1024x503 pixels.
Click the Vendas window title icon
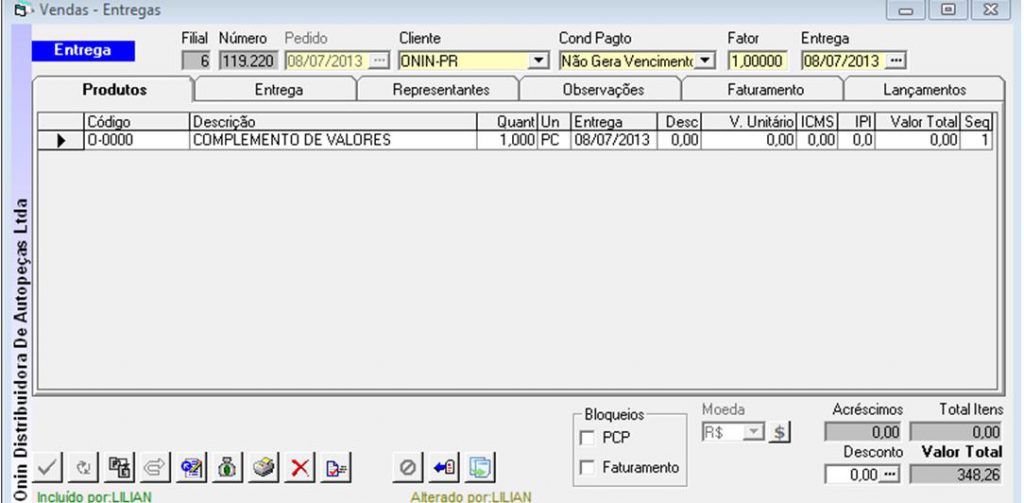22,10
